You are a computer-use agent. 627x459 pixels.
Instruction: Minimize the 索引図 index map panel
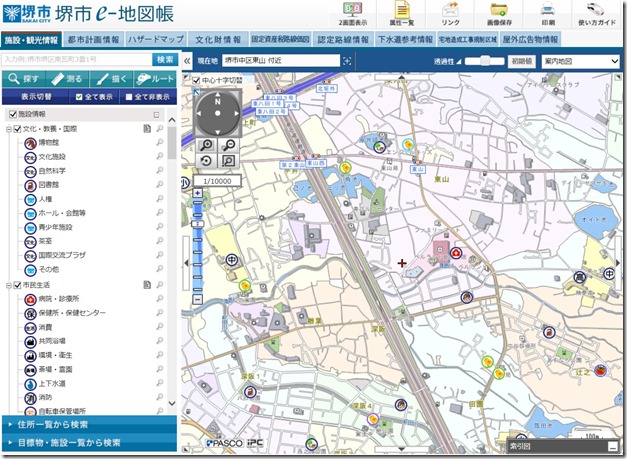pyautogui.click(x=612, y=446)
